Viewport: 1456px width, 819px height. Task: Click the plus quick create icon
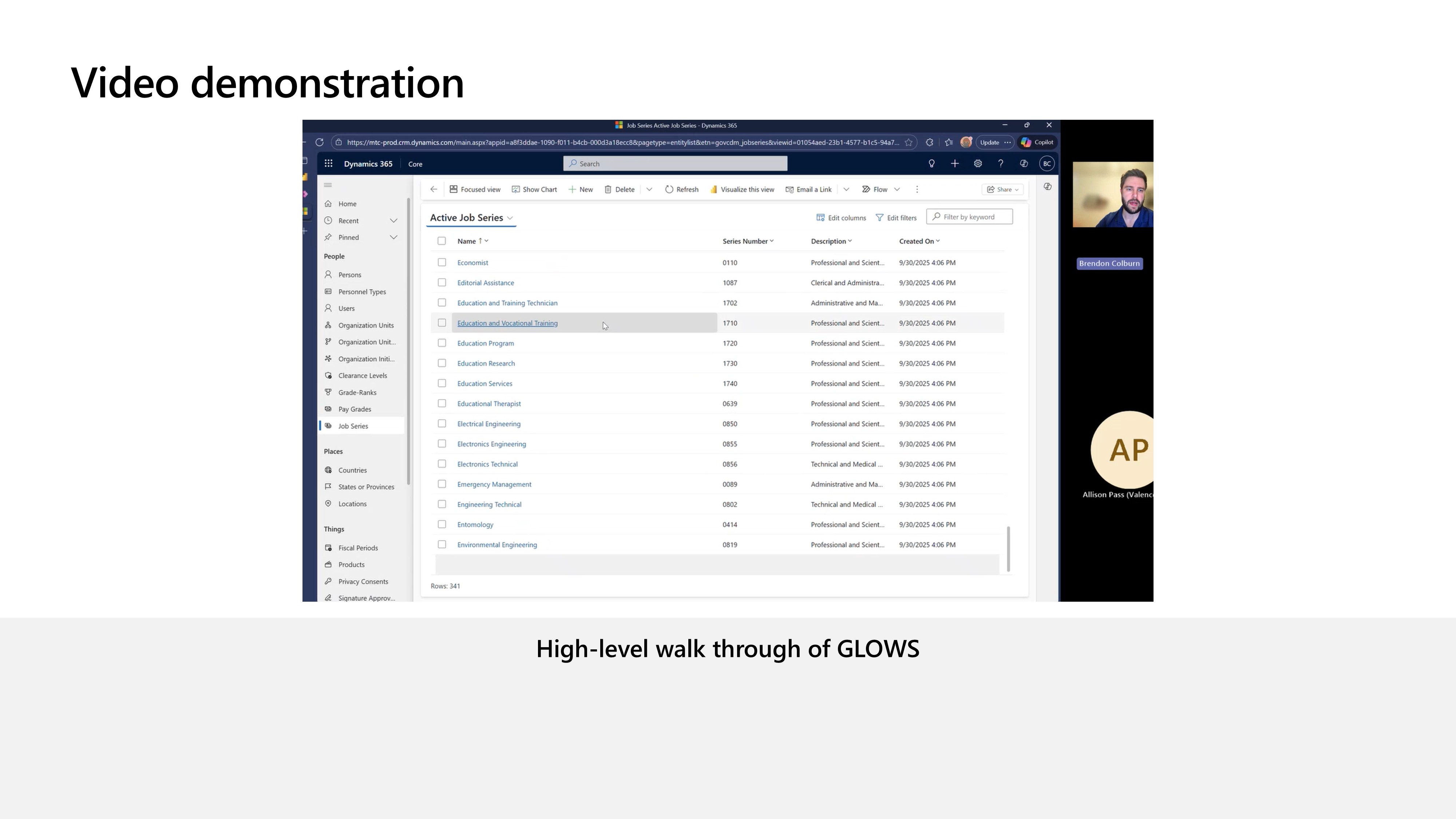point(955,164)
